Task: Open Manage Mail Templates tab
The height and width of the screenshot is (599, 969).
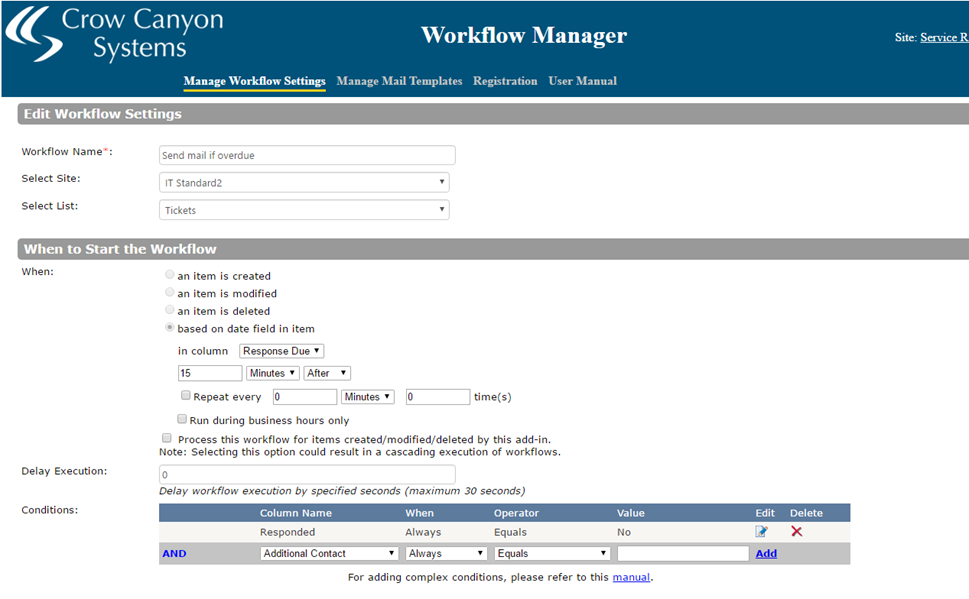Action: pos(399,81)
